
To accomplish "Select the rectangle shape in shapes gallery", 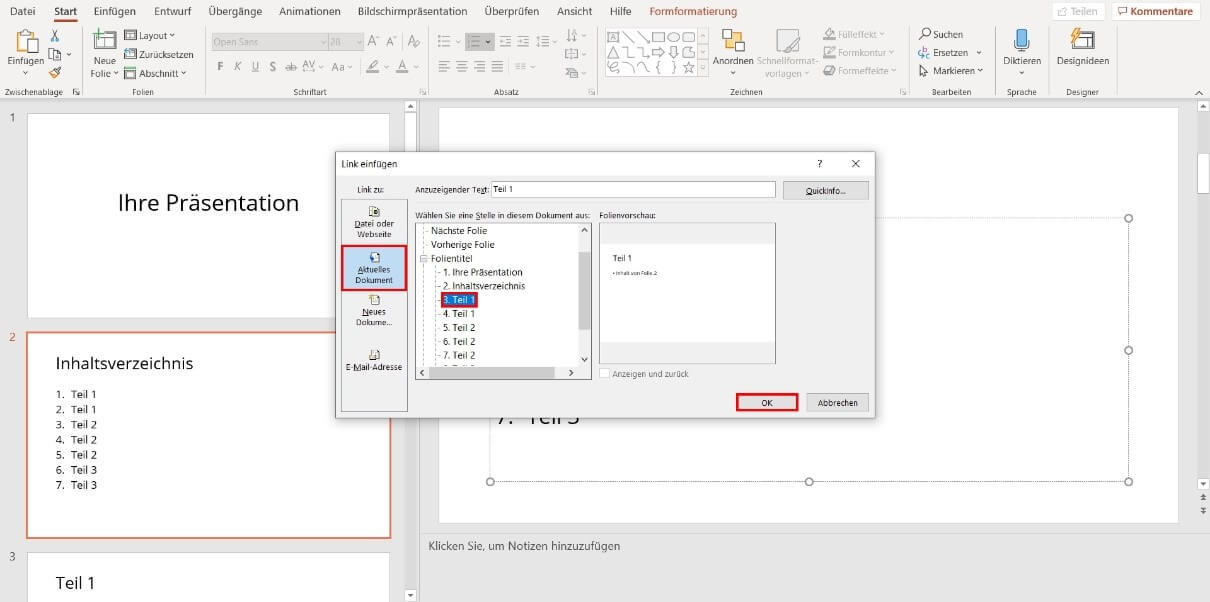I will [x=659, y=37].
